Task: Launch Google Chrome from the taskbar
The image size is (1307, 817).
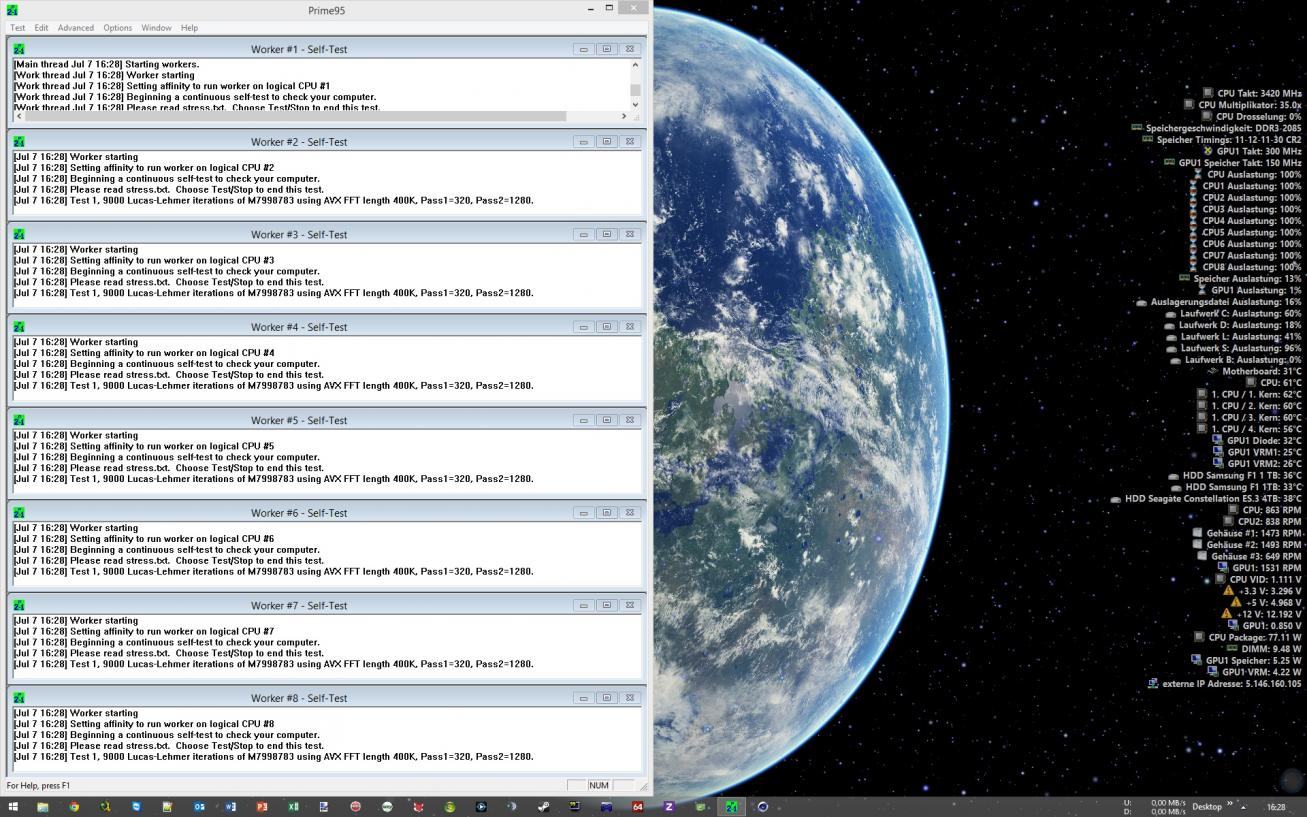Action: click(x=74, y=807)
